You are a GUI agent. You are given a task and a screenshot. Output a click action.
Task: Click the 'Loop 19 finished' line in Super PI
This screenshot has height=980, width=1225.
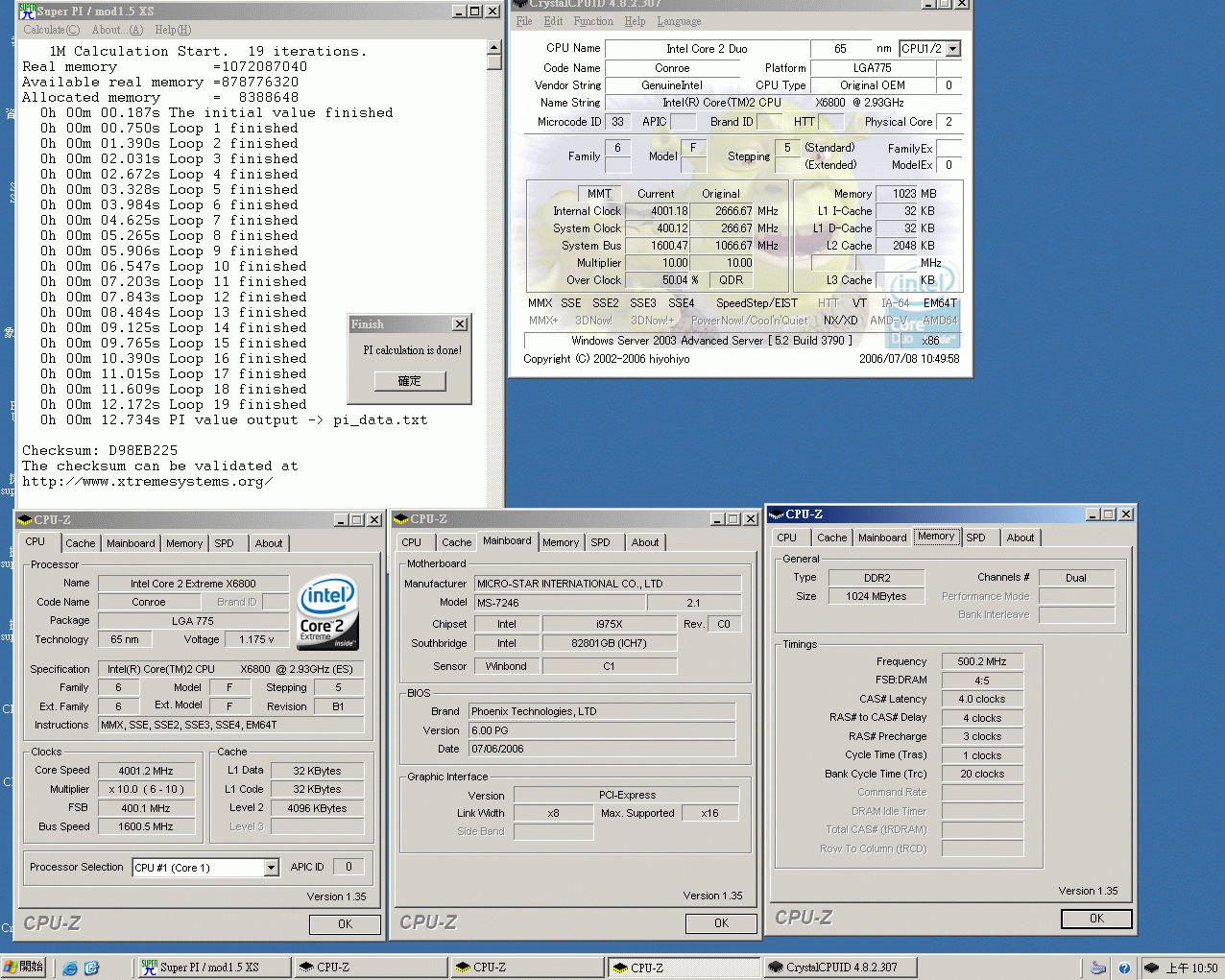174,404
